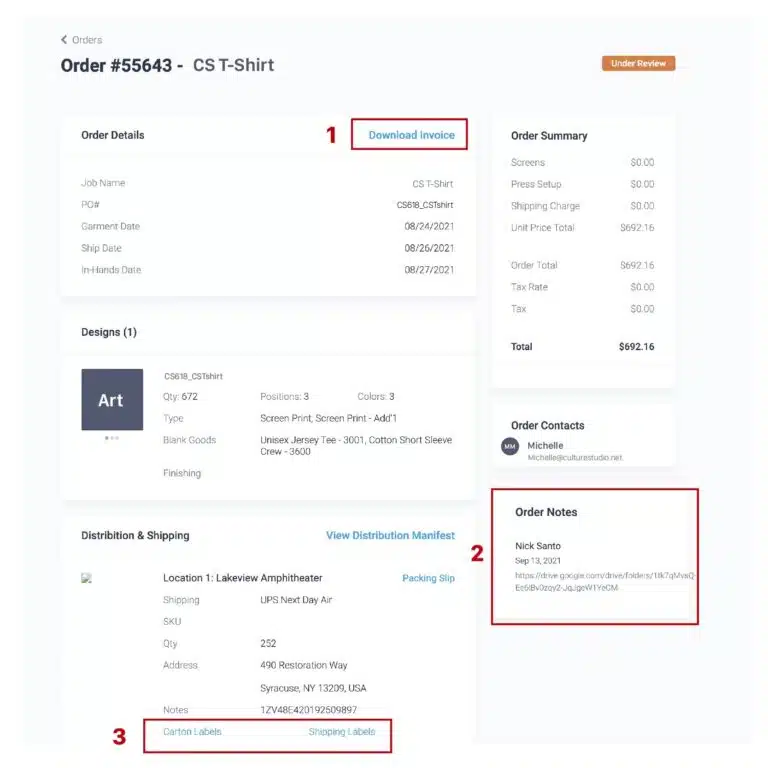This screenshot has height=768, width=768.
Task: Open Carton Labels link
Action: pos(192,731)
